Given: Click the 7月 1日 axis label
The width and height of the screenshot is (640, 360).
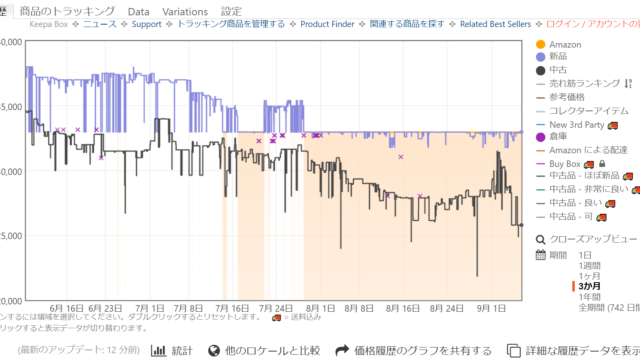Looking at the screenshot, I should [149, 309].
